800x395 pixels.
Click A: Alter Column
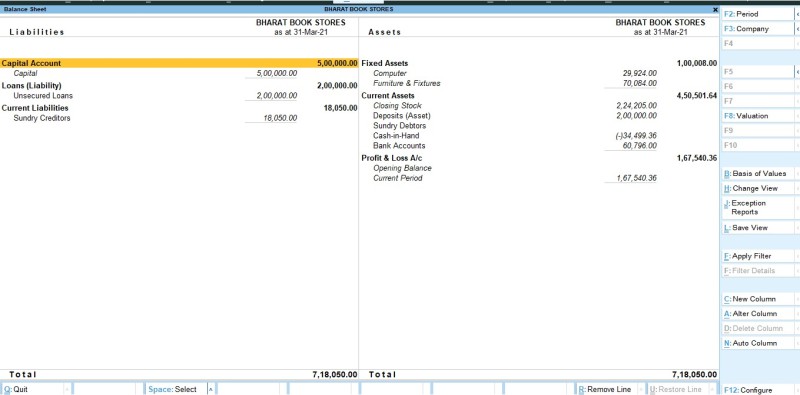click(758, 314)
